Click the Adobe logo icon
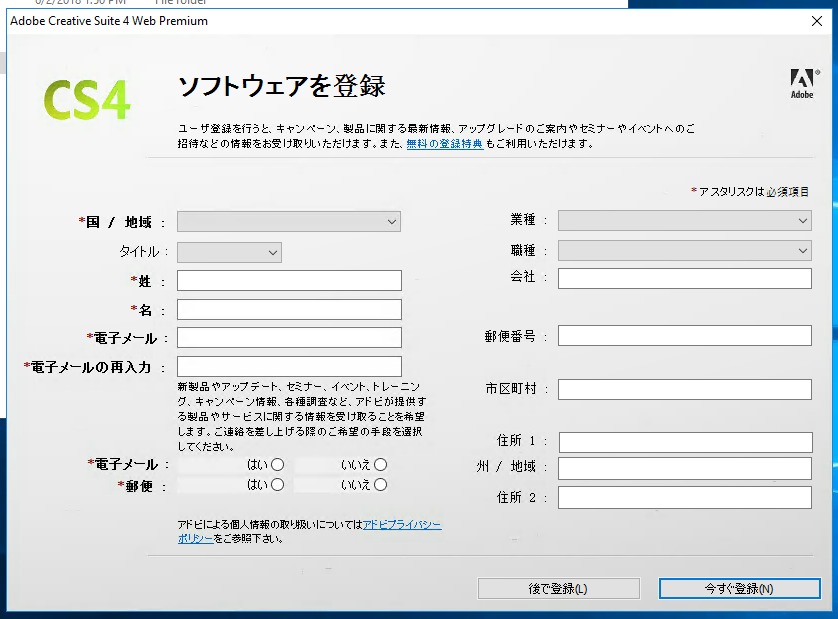The image size is (838, 619). click(802, 83)
